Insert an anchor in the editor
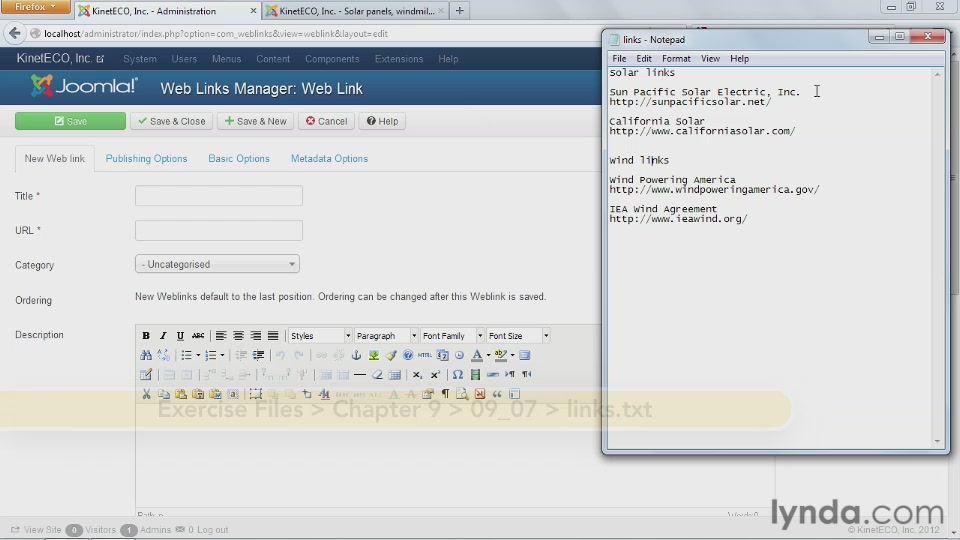Viewport: 960px width, 540px height. click(x=356, y=355)
